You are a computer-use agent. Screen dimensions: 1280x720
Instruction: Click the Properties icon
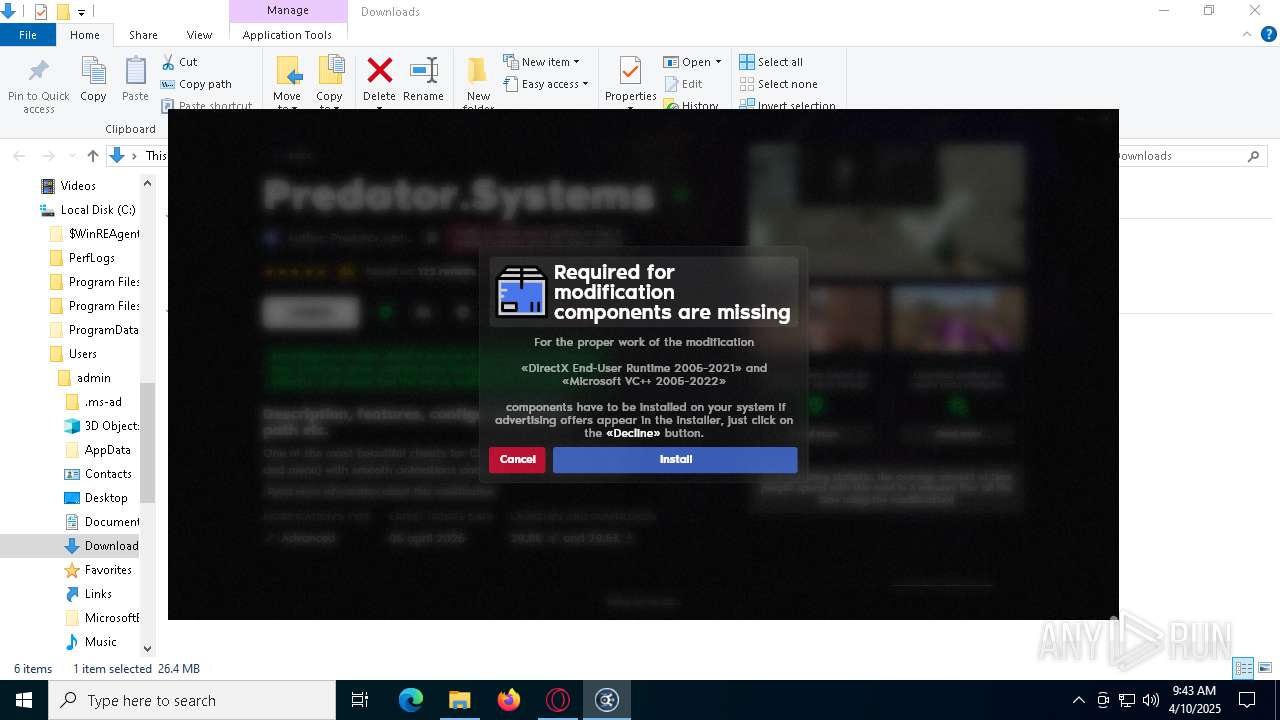pyautogui.click(x=630, y=72)
